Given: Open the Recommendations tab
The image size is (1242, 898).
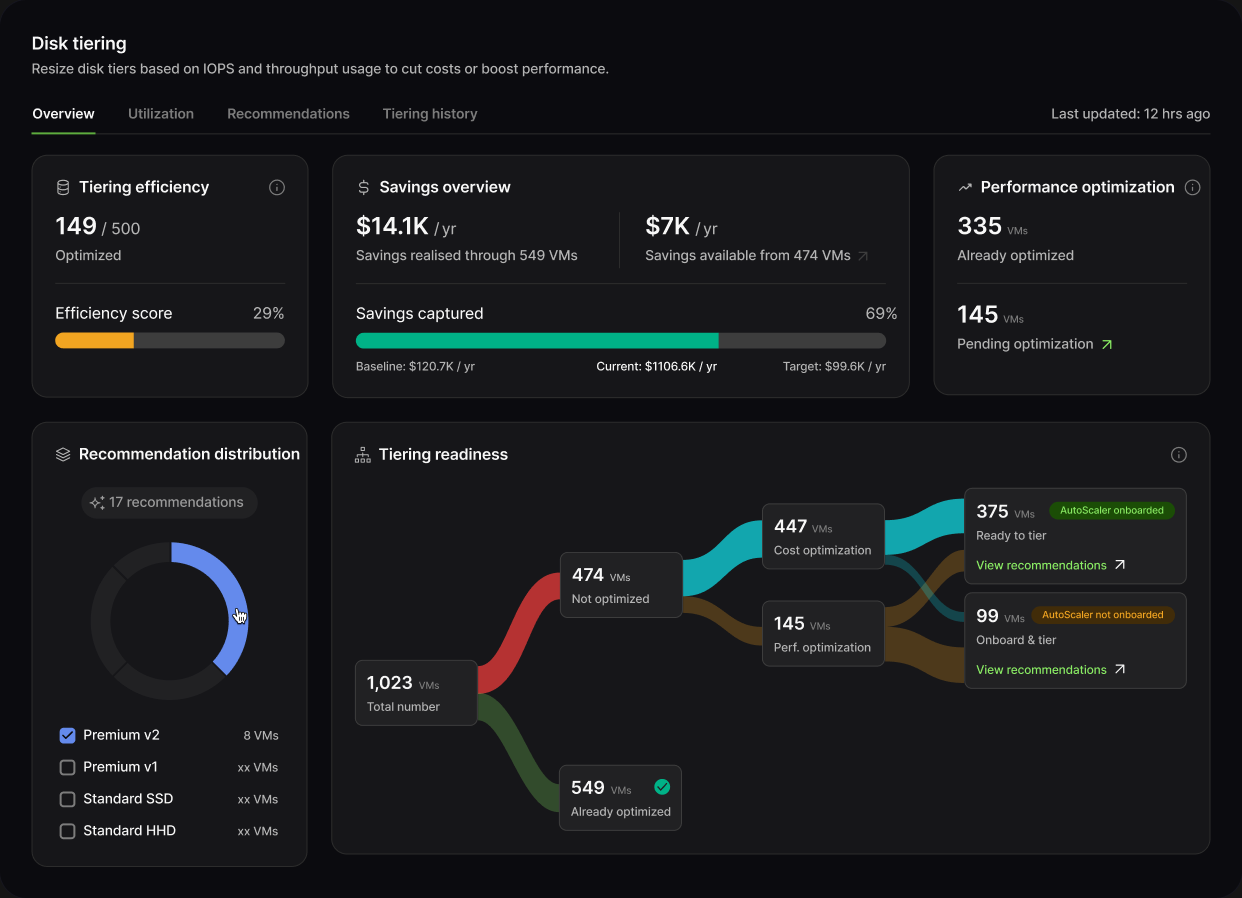Looking at the screenshot, I should pos(288,114).
